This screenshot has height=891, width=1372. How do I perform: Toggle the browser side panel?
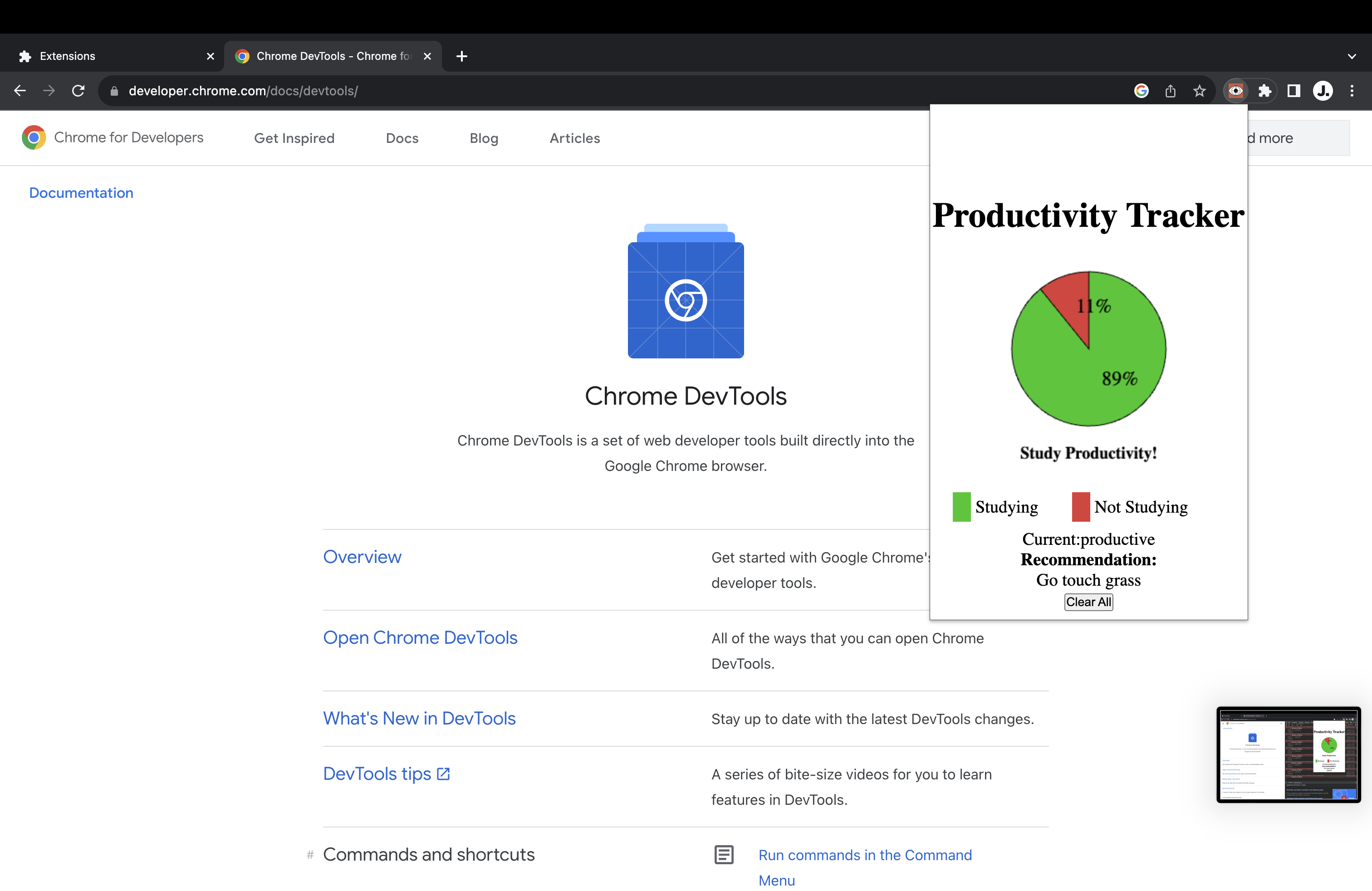[x=1294, y=90]
